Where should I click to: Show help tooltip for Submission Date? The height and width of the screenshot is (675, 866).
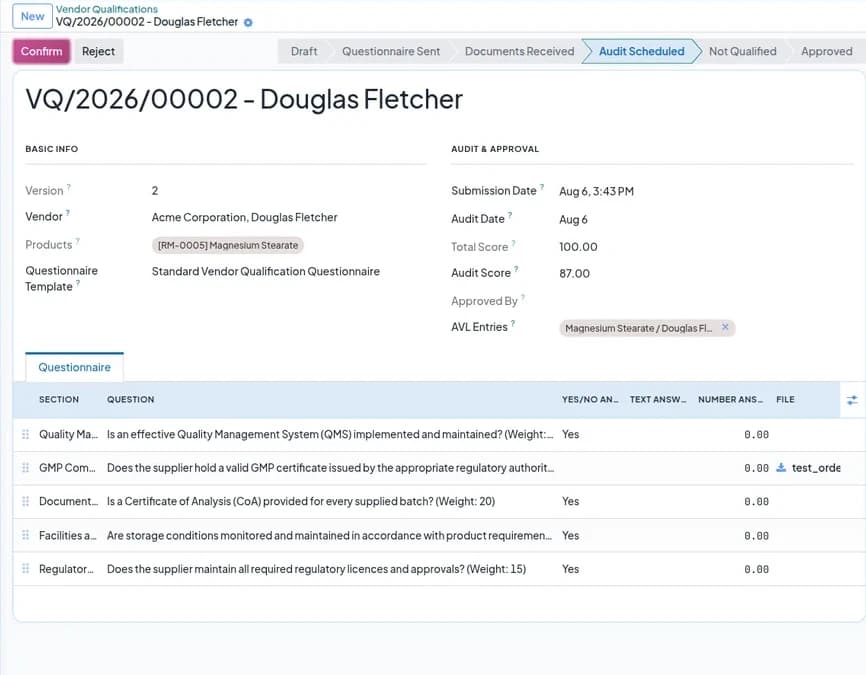point(542,187)
